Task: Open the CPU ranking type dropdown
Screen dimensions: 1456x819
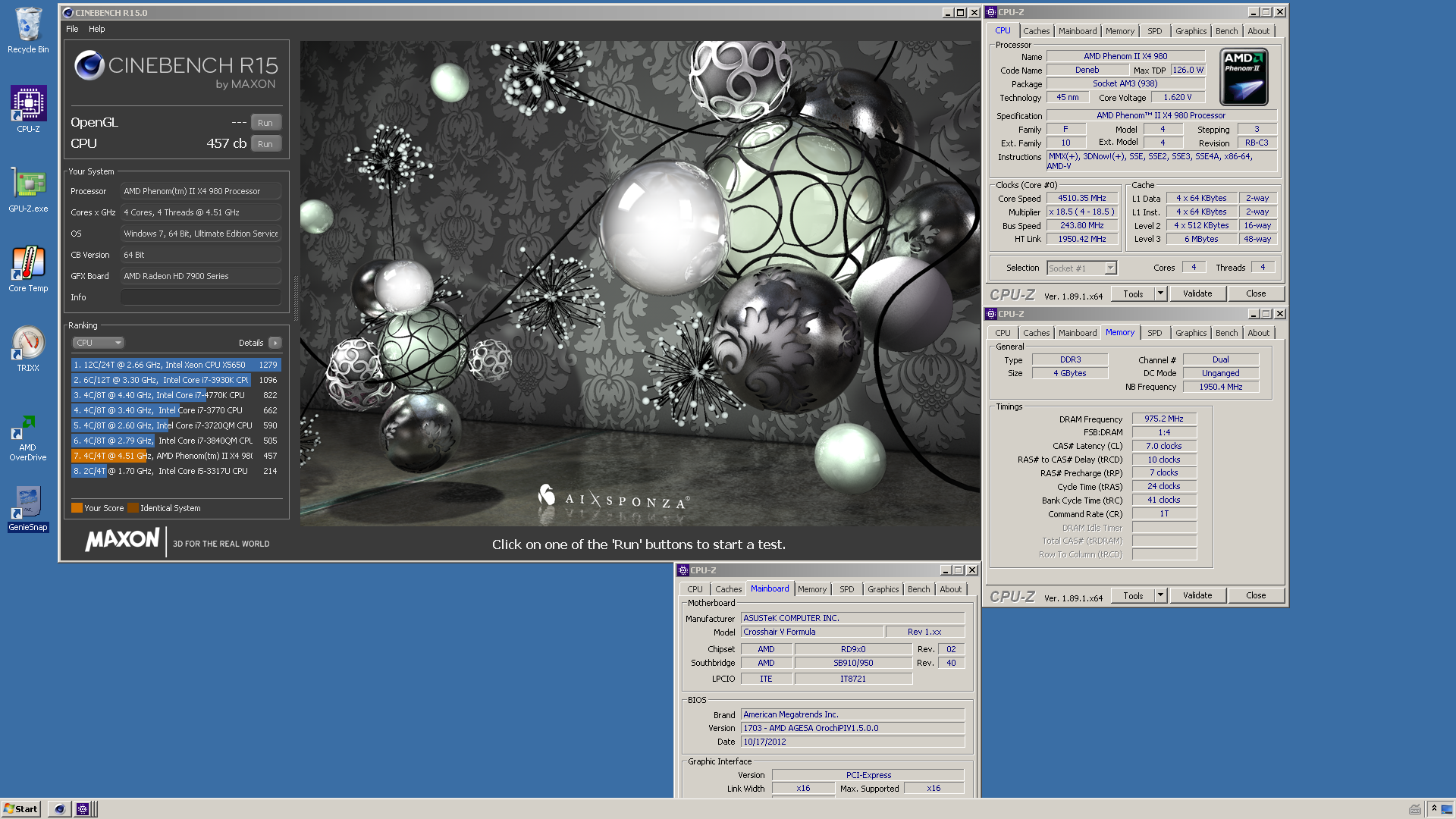Action: click(x=98, y=343)
